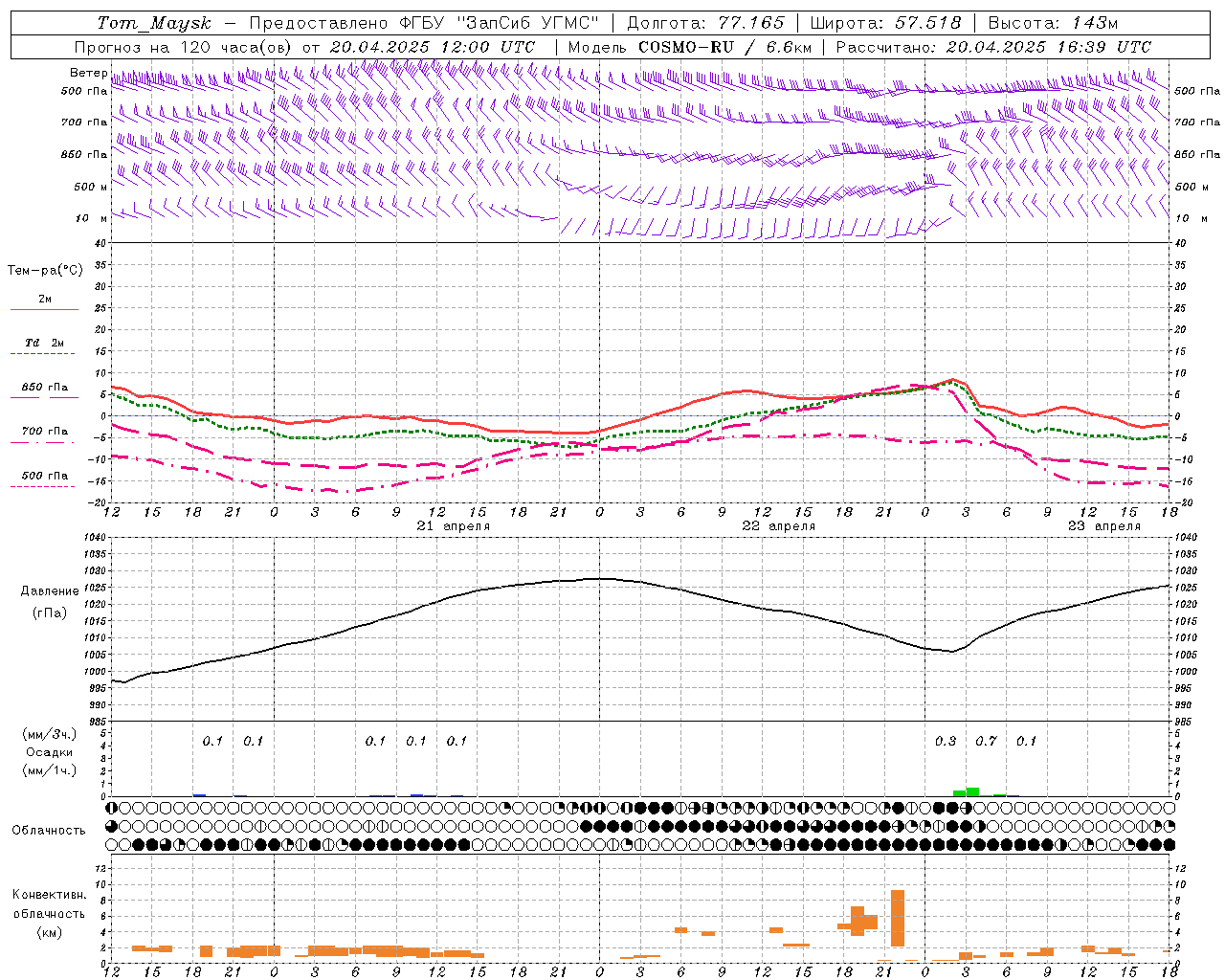Click the "Тем-ра(°C)" temperature legend title
This screenshot has height=980, width=1225.
[x=45, y=271]
